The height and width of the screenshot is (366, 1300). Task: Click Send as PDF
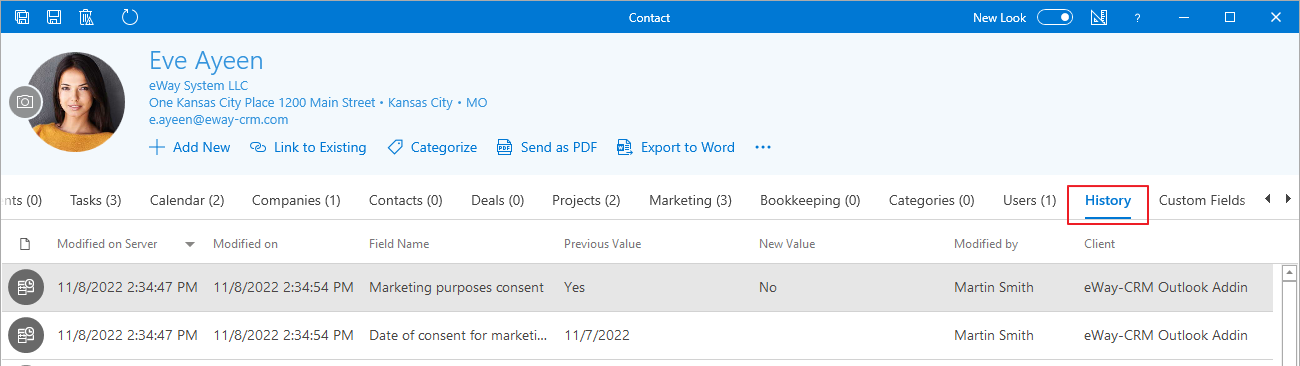[547, 147]
